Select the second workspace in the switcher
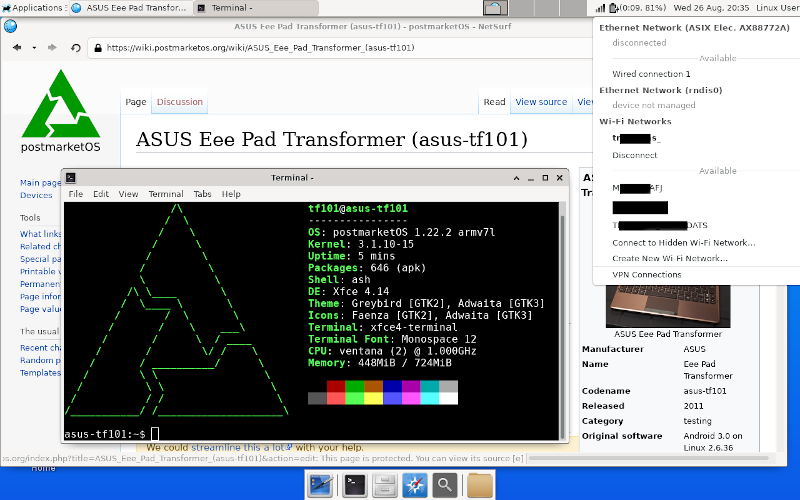The image size is (800, 500). pos(521,8)
